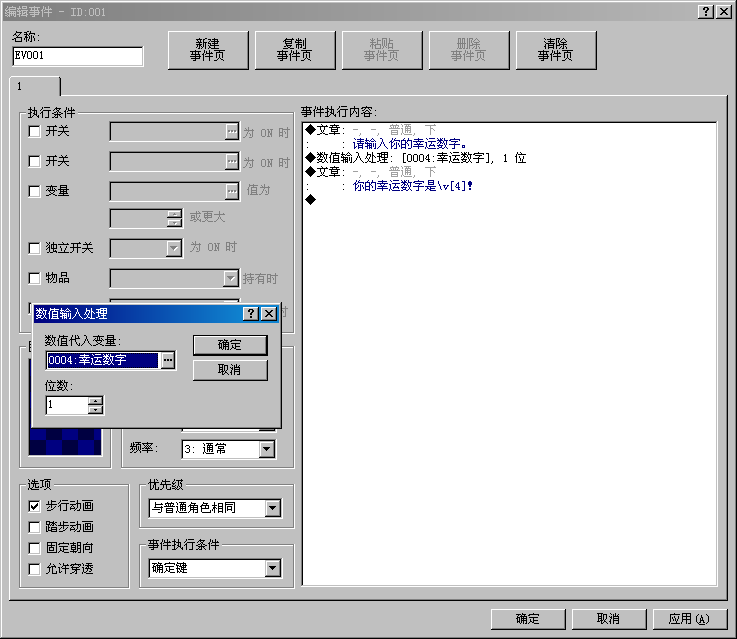Open 事件执行条件 dropdown showing 确定键
Screen dimensions: 737x639
[215, 568]
